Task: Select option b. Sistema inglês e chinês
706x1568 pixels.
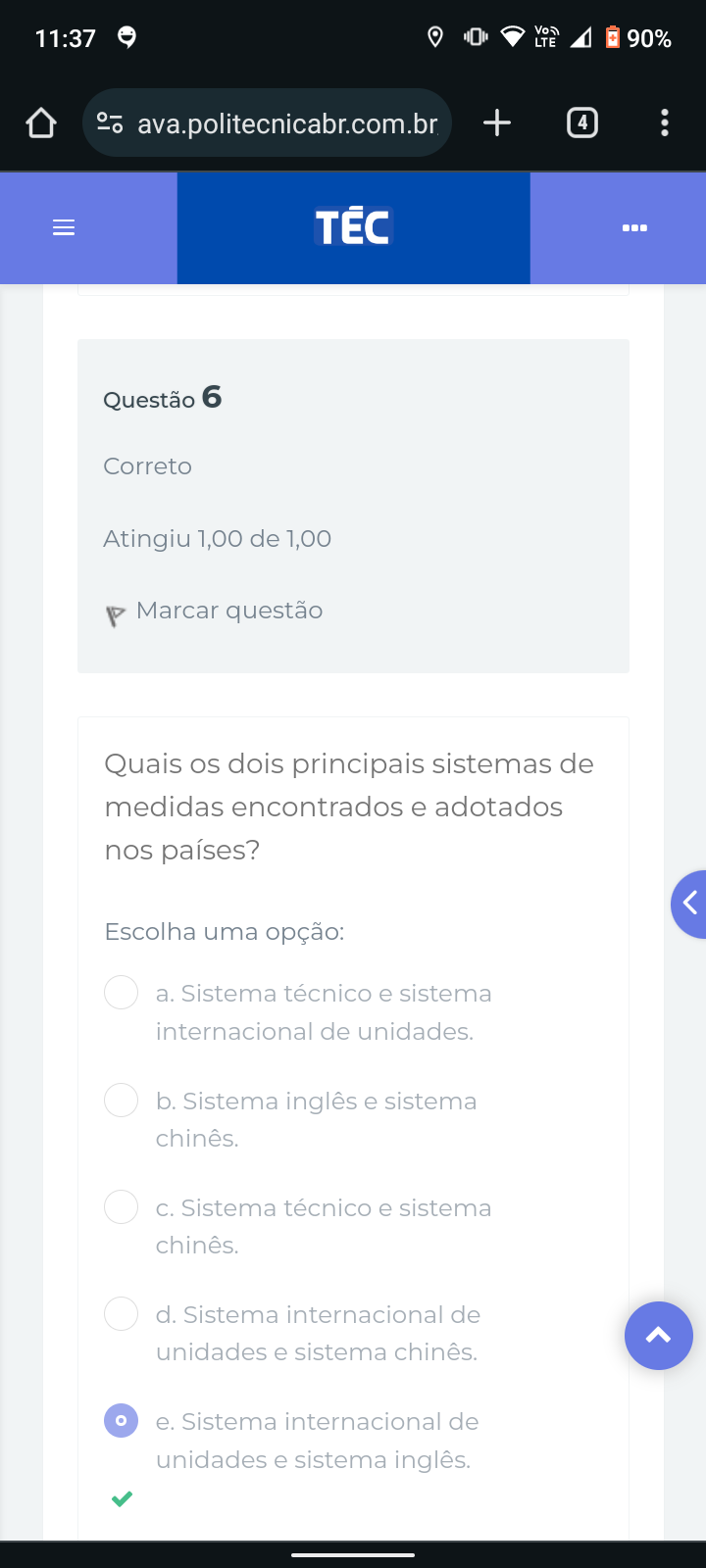Action: pyautogui.click(x=121, y=1100)
